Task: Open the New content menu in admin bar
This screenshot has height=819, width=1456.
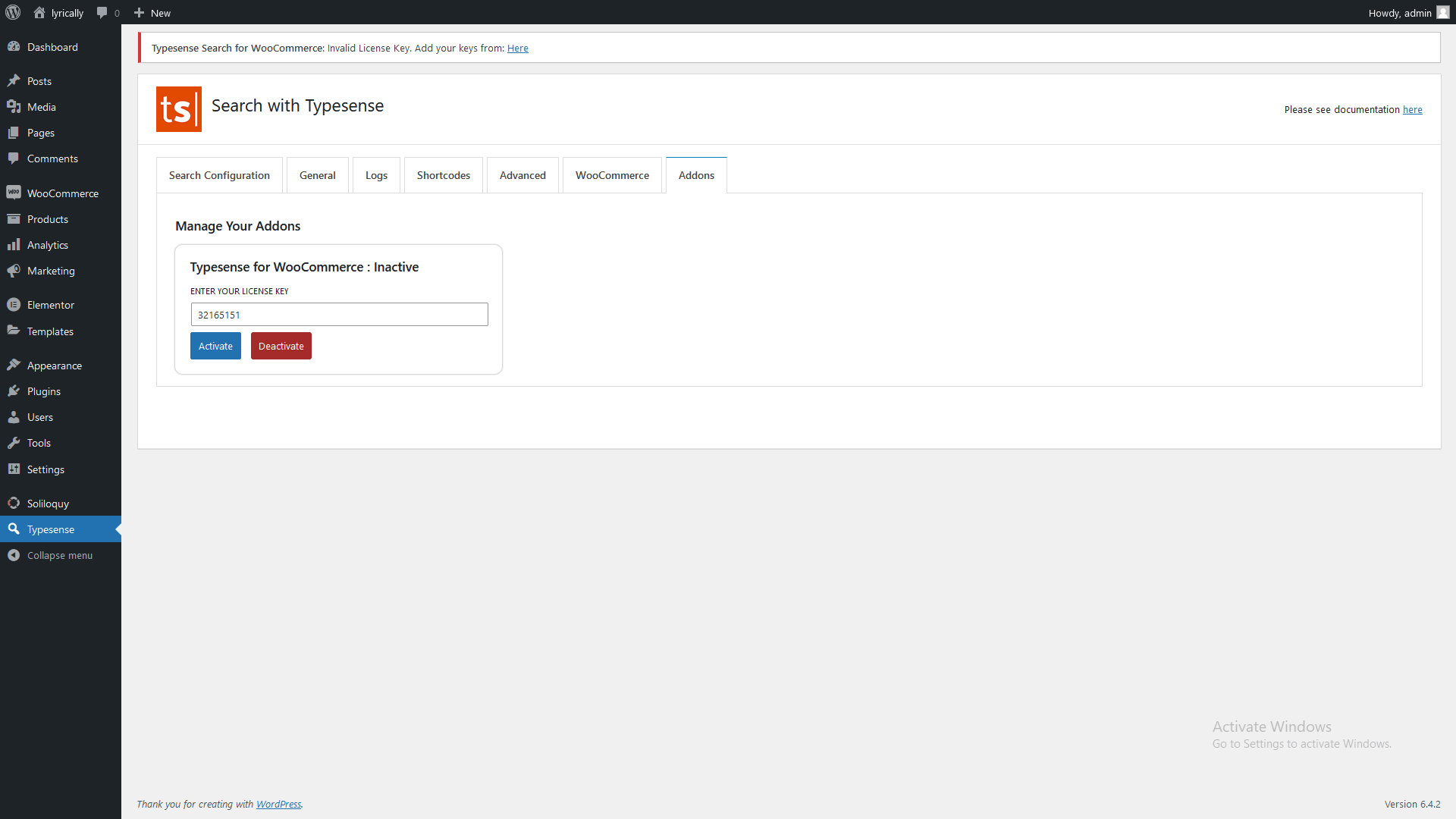Action: point(152,13)
